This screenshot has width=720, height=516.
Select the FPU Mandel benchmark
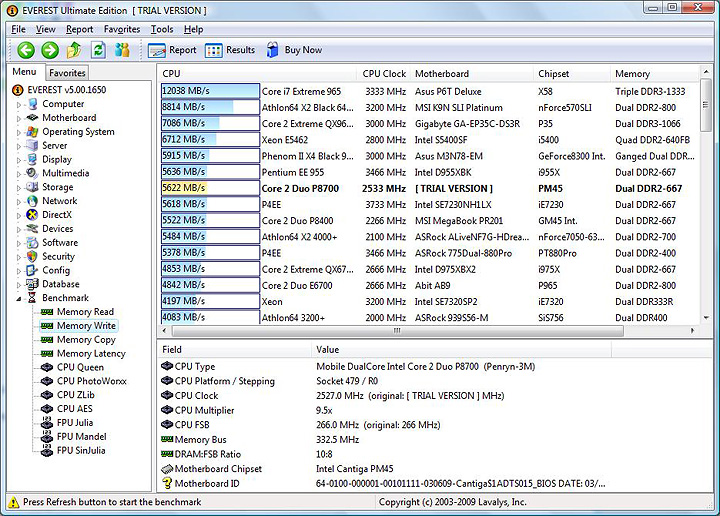click(81, 437)
